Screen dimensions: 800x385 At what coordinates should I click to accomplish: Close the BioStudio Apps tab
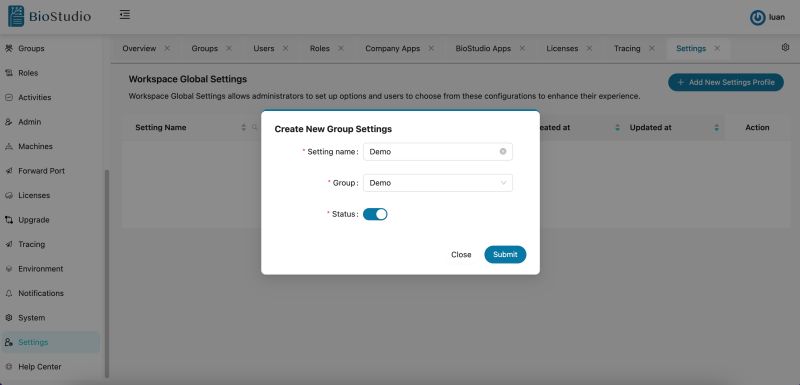(522, 48)
